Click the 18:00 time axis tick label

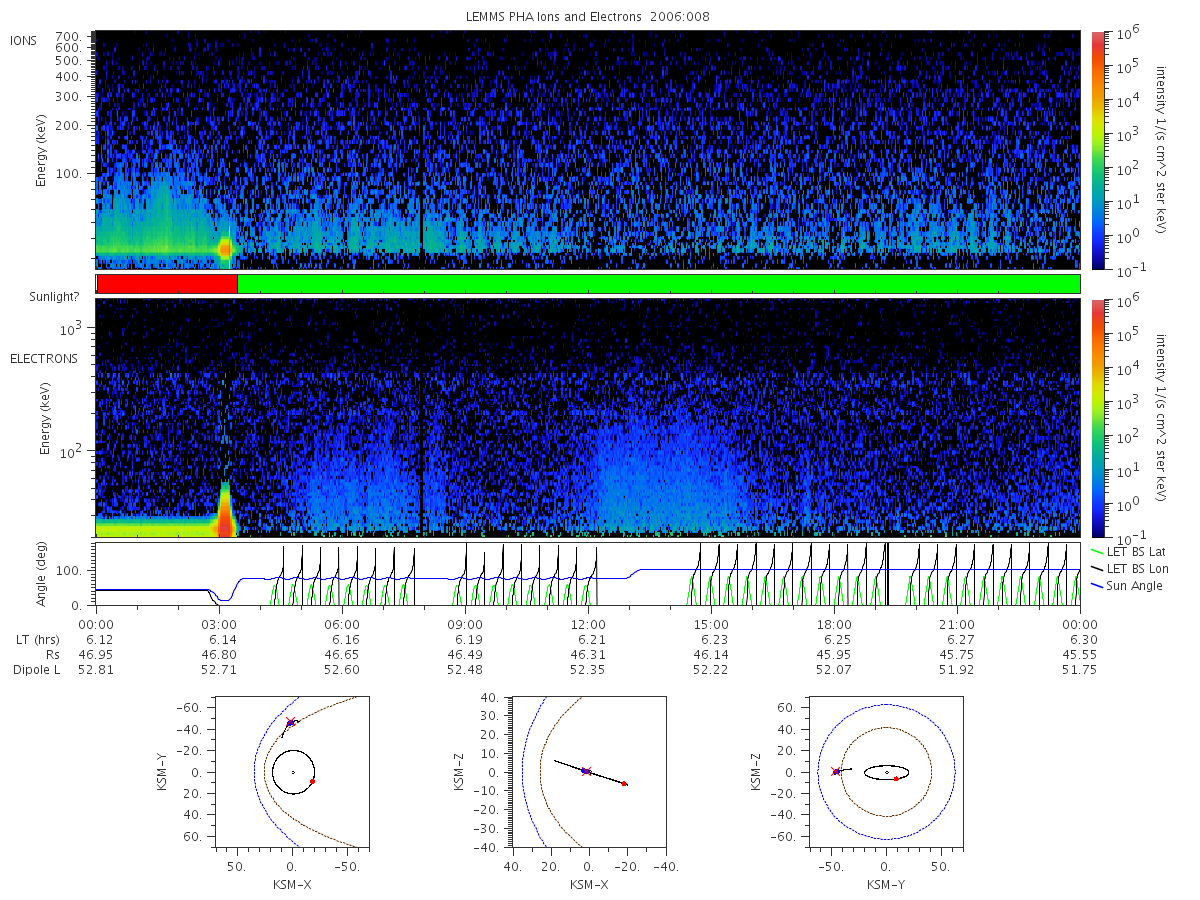(x=834, y=623)
